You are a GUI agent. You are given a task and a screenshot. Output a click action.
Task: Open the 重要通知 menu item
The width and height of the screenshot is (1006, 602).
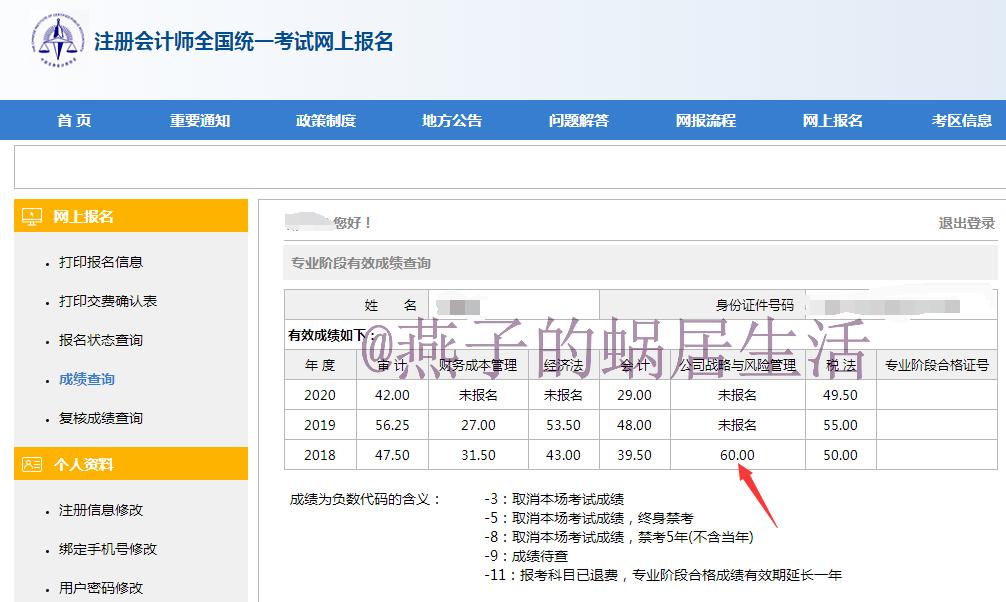pyautogui.click(x=198, y=119)
